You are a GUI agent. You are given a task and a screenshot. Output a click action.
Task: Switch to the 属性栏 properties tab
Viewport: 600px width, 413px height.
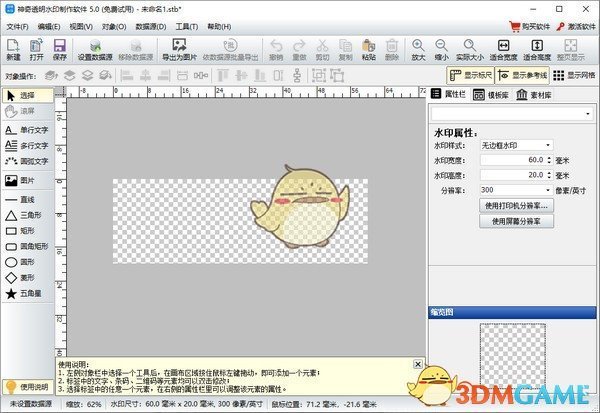pyautogui.click(x=448, y=95)
